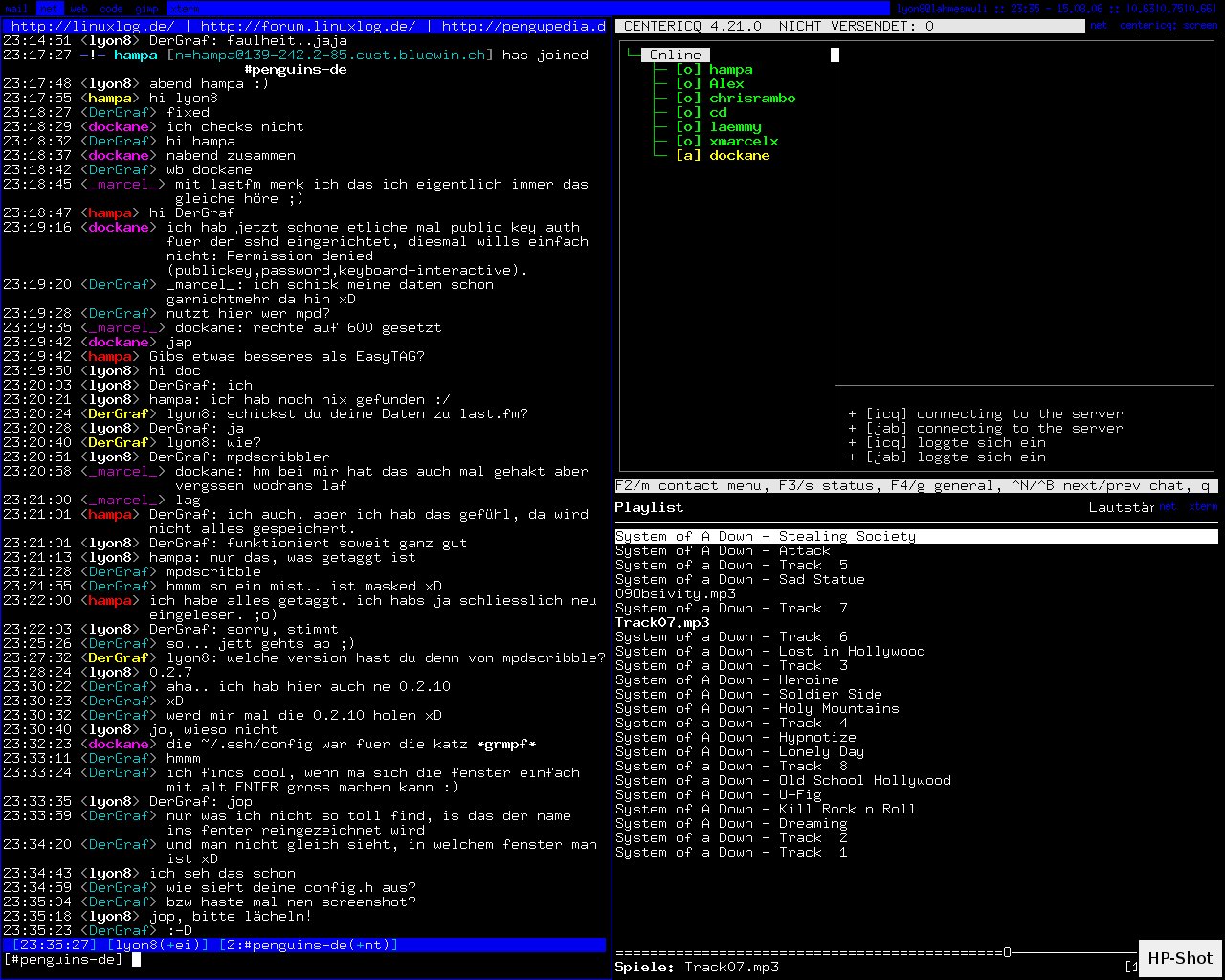
Task: Select the bold Track07.mp3 playlist entry
Action: click(662, 623)
